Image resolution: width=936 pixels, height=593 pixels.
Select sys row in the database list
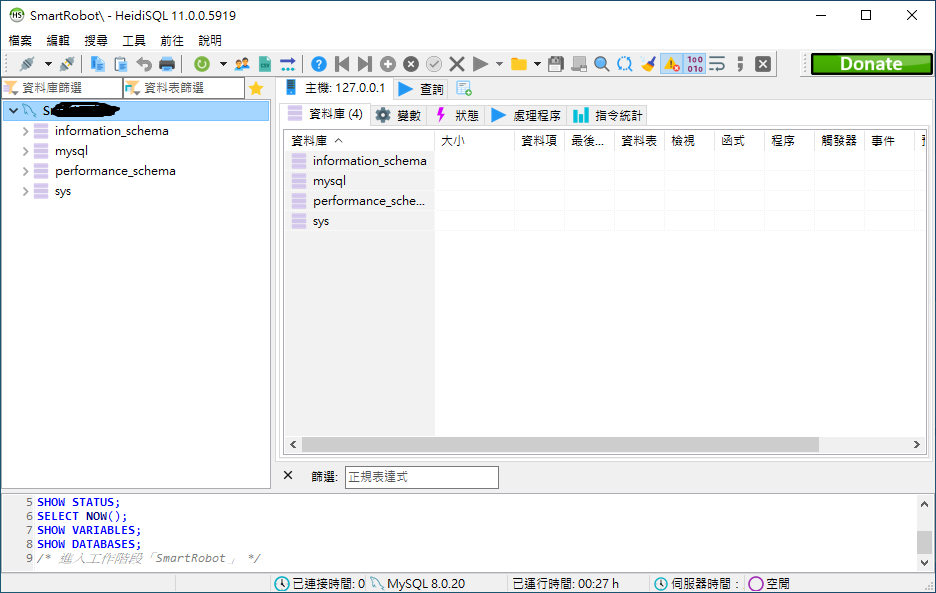359,221
